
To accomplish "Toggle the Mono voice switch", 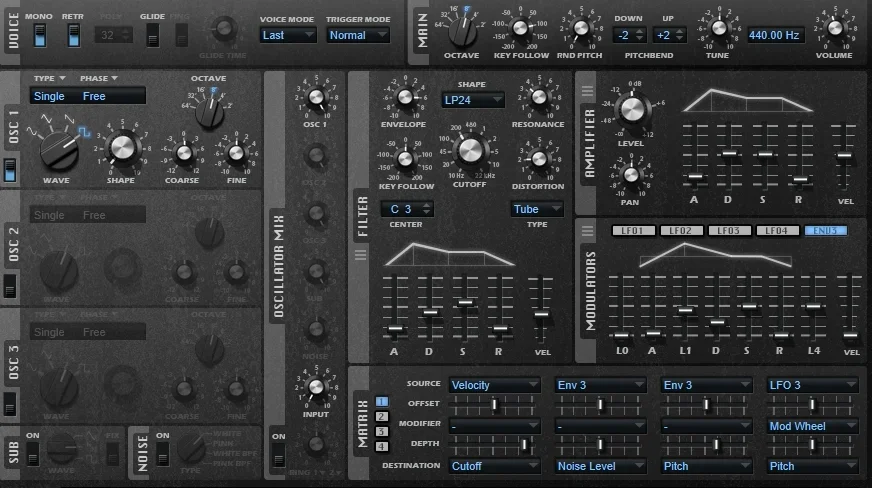I will coord(39,35).
